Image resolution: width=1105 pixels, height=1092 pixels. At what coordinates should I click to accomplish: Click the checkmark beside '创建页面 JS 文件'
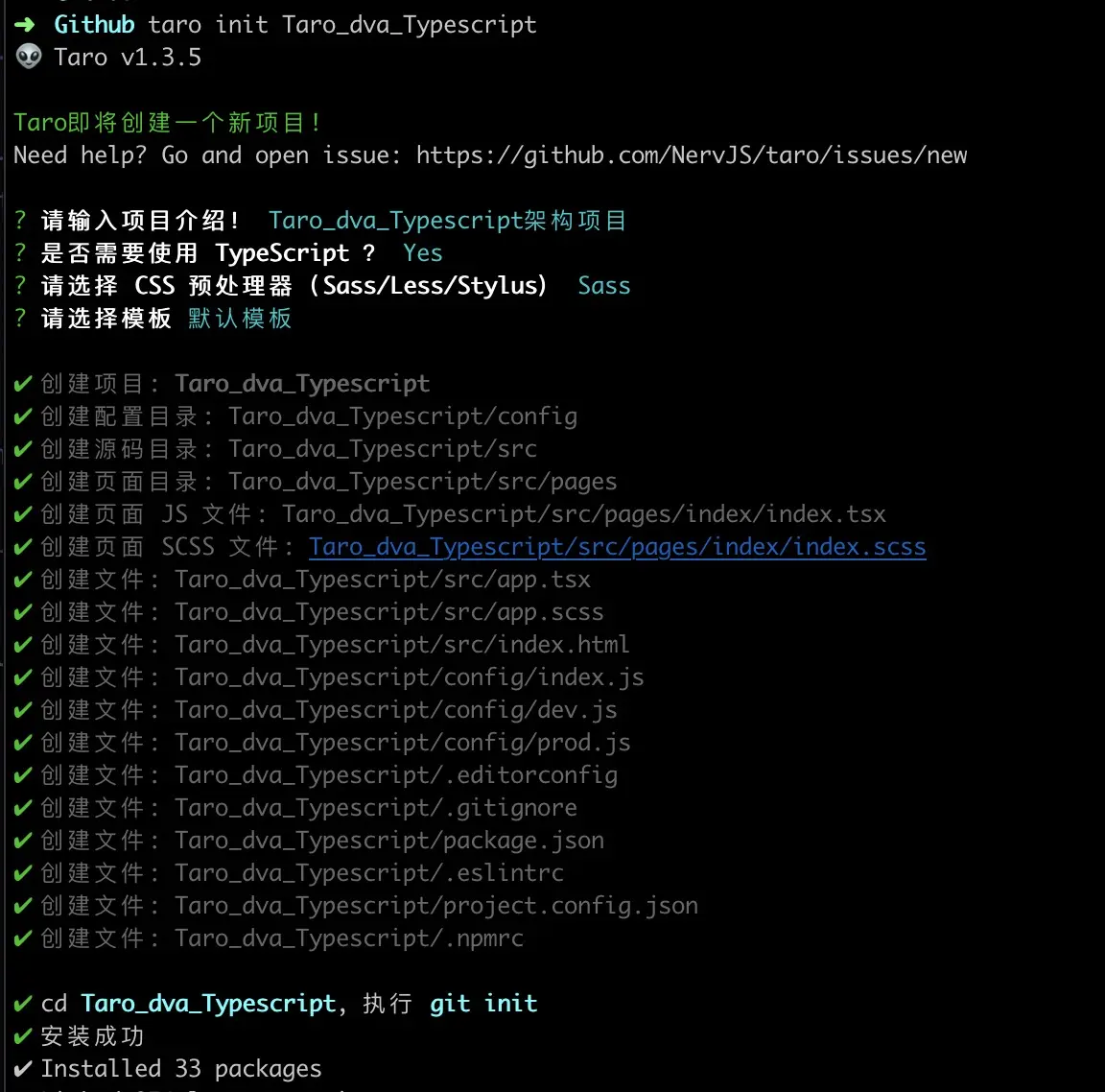tap(23, 514)
